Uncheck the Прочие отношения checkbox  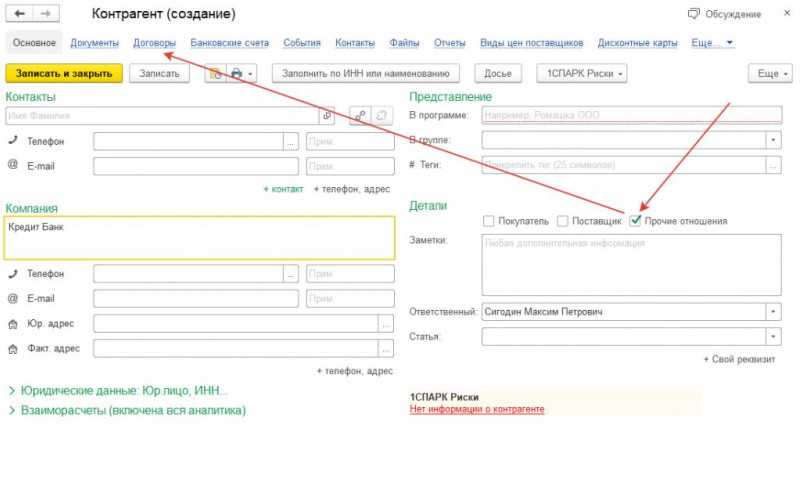click(x=635, y=221)
